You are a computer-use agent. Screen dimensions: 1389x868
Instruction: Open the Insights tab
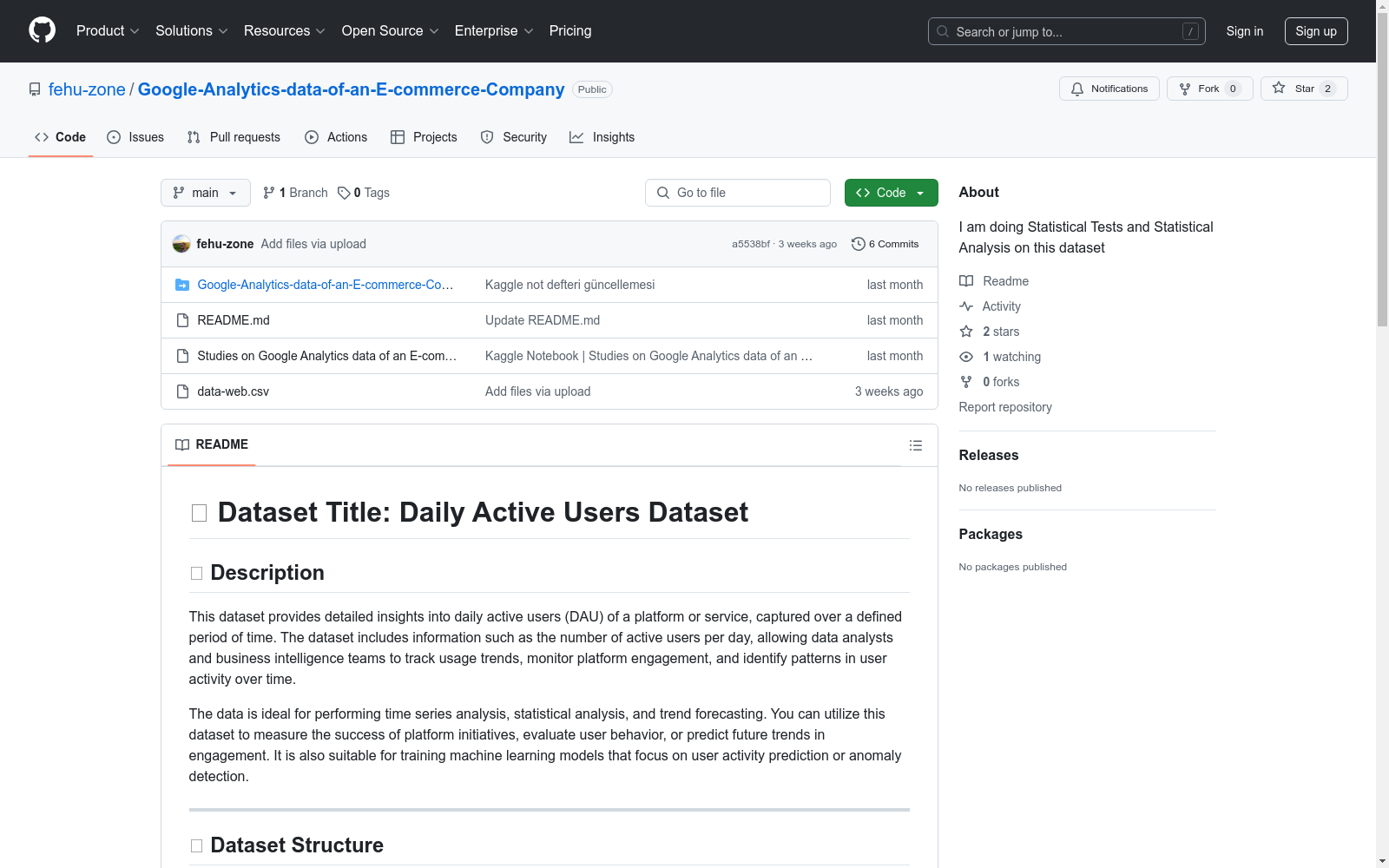(602, 137)
